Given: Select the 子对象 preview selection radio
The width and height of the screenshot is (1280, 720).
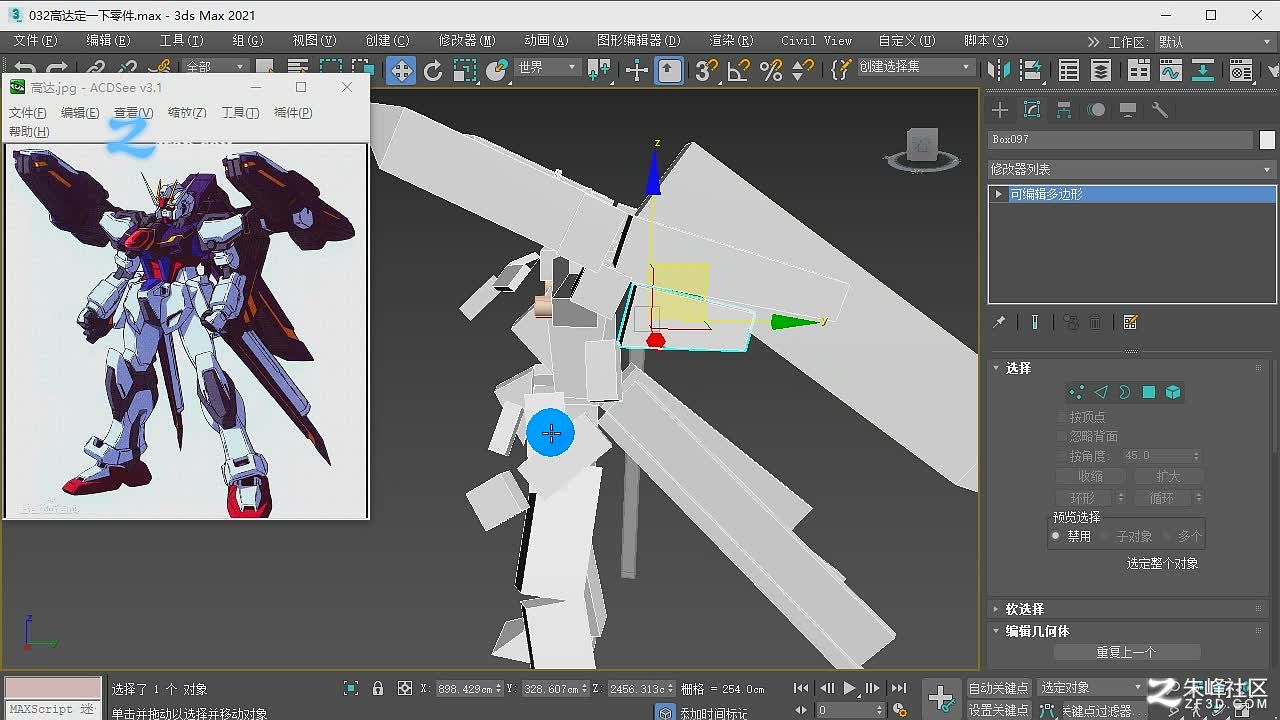Looking at the screenshot, I should tap(1105, 536).
